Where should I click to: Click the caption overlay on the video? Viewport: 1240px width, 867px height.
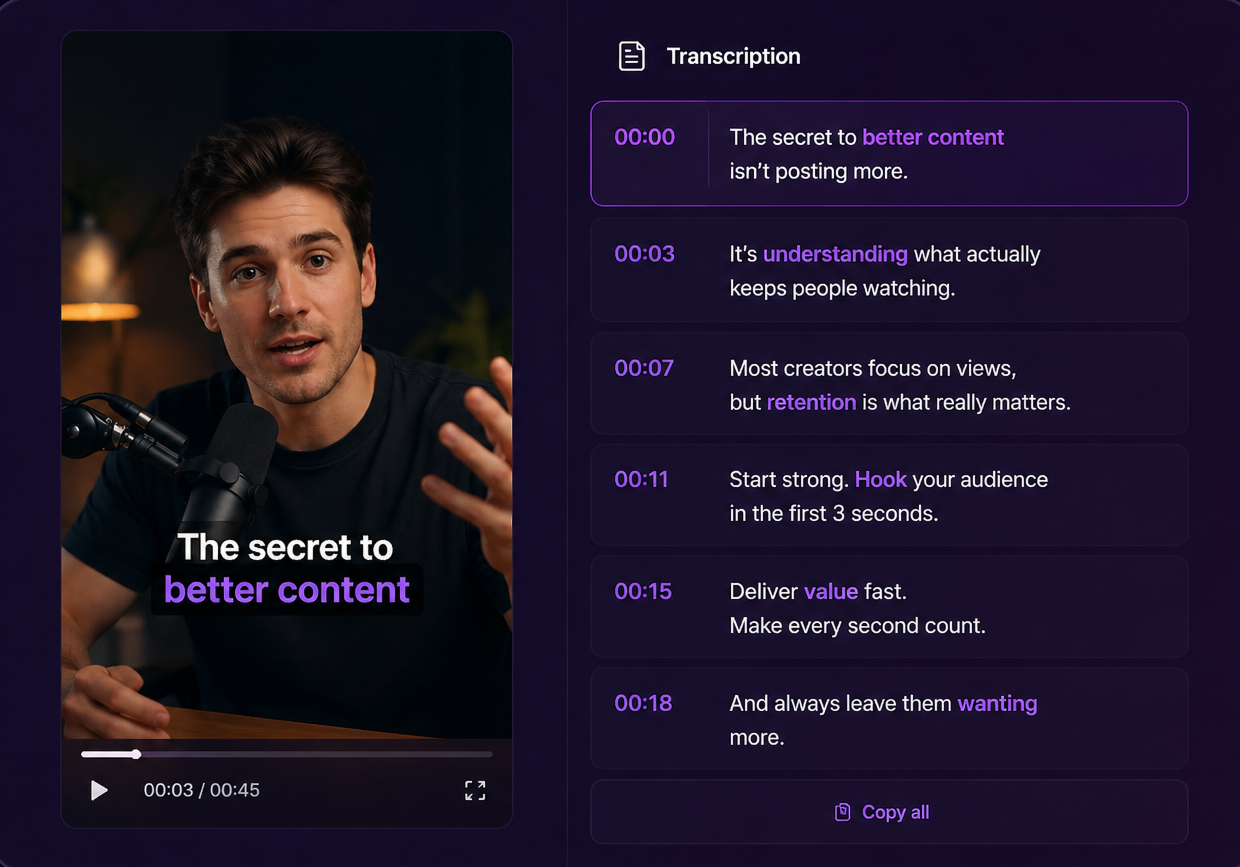pos(286,569)
